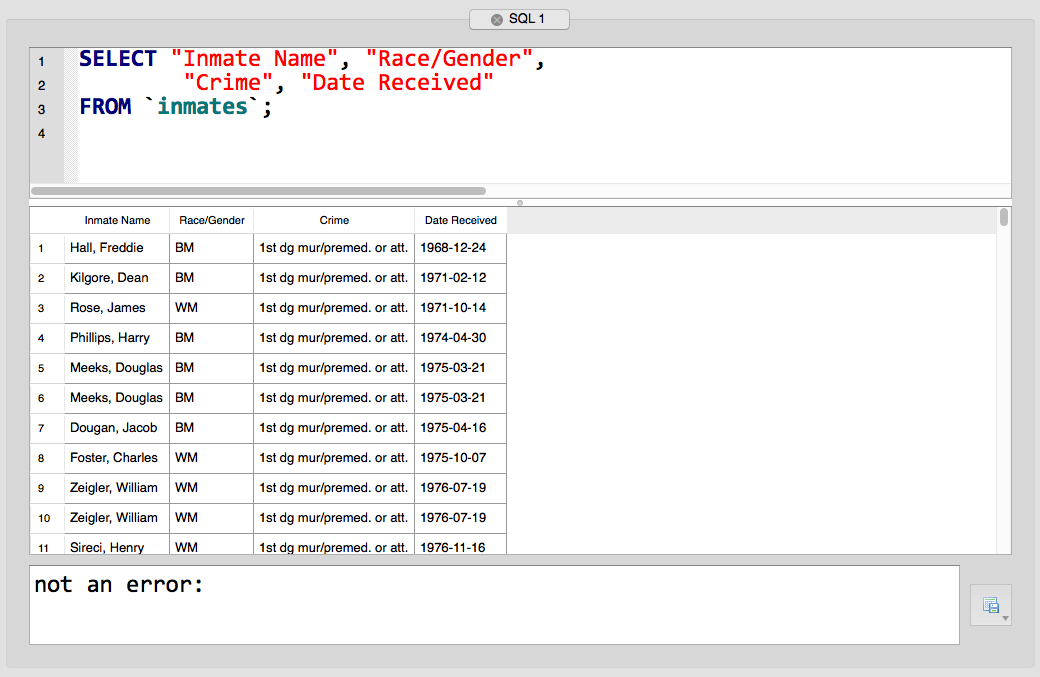Click line number 3 in the SQL editor
Viewport: 1040px width, 677px height.
41,107
